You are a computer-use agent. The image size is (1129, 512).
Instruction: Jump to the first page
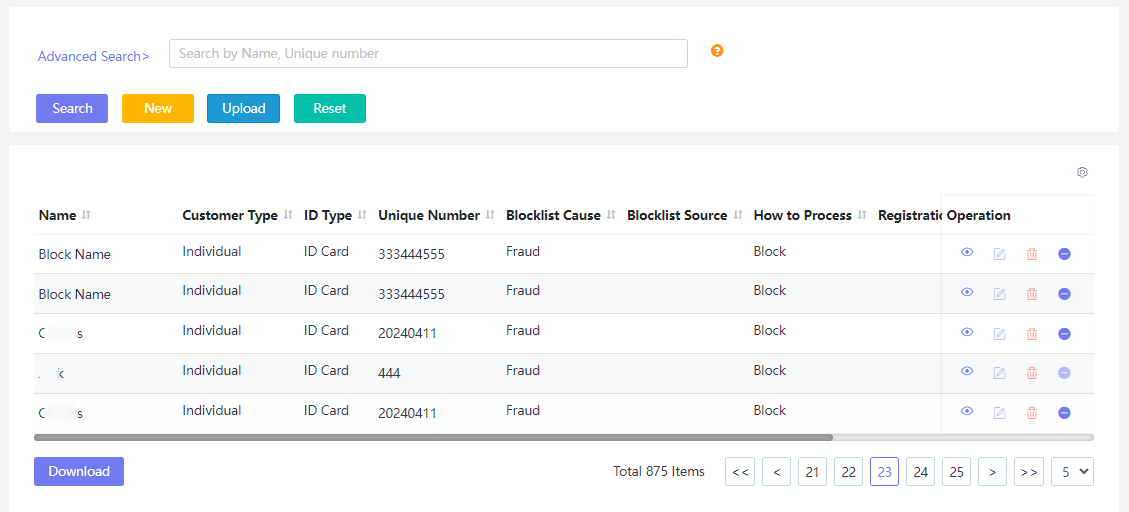click(x=740, y=472)
